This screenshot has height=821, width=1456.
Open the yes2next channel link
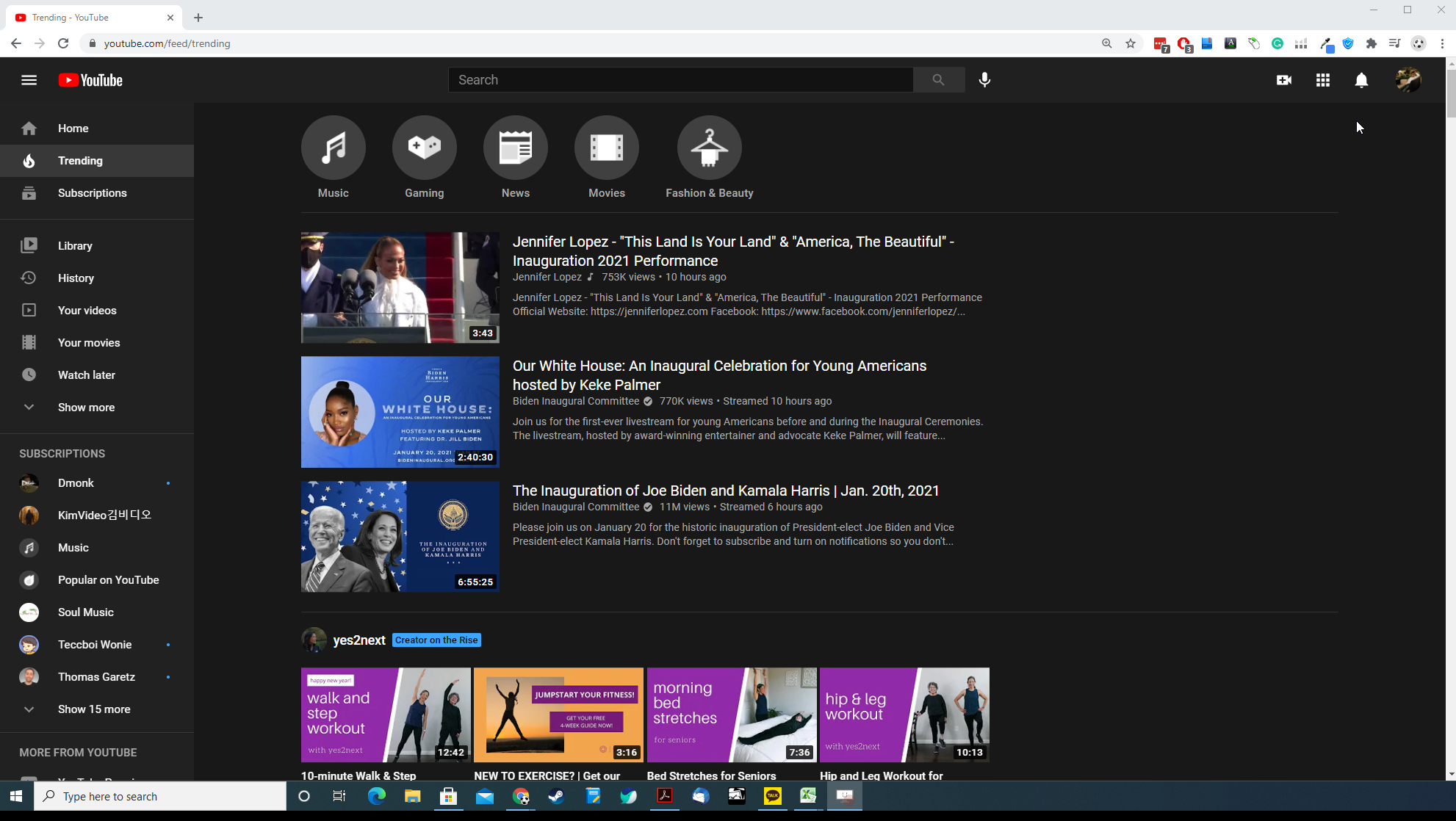click(x=358, y=640)
